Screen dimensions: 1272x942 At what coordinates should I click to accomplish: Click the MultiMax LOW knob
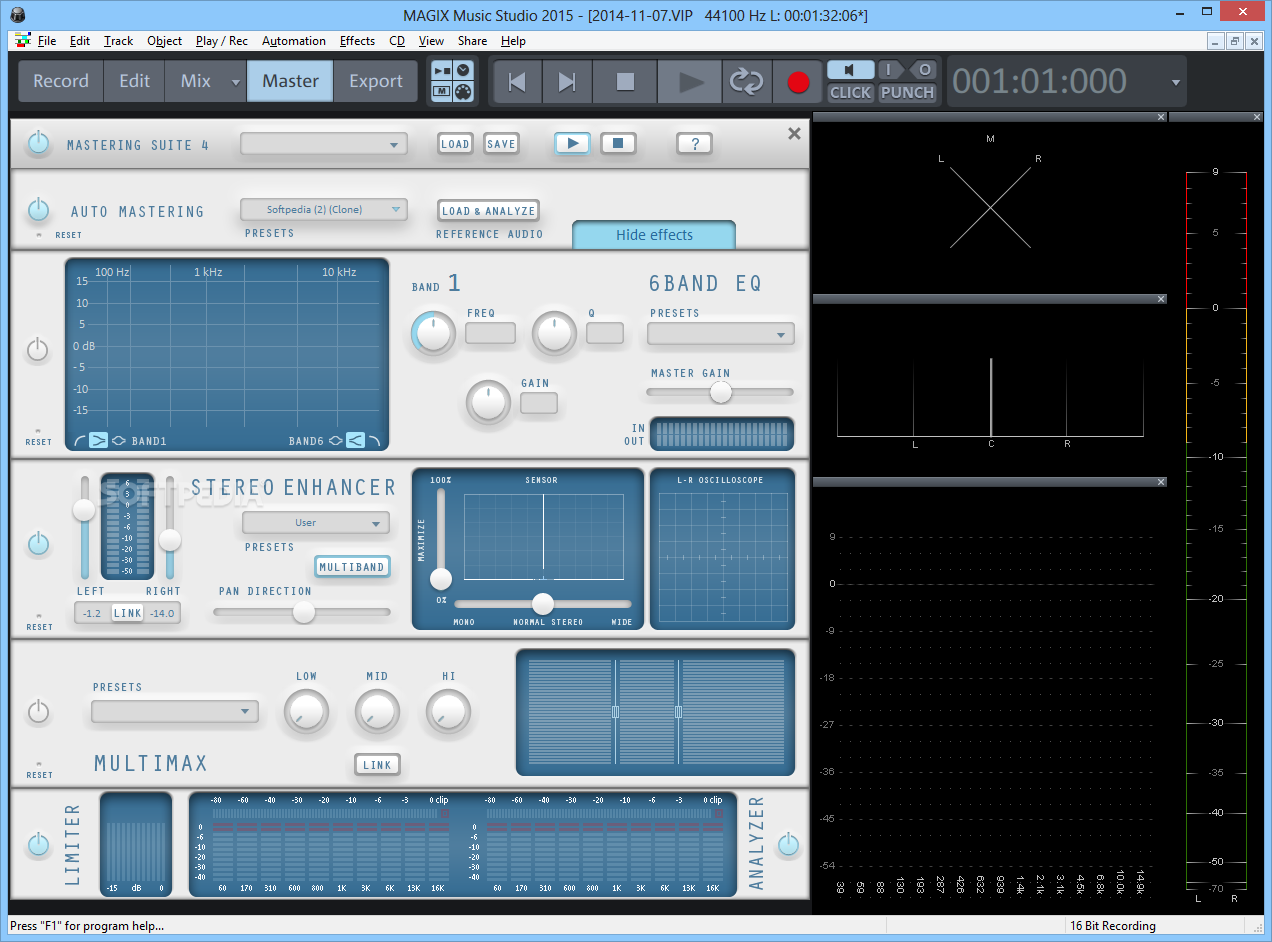tap(306, 713)
